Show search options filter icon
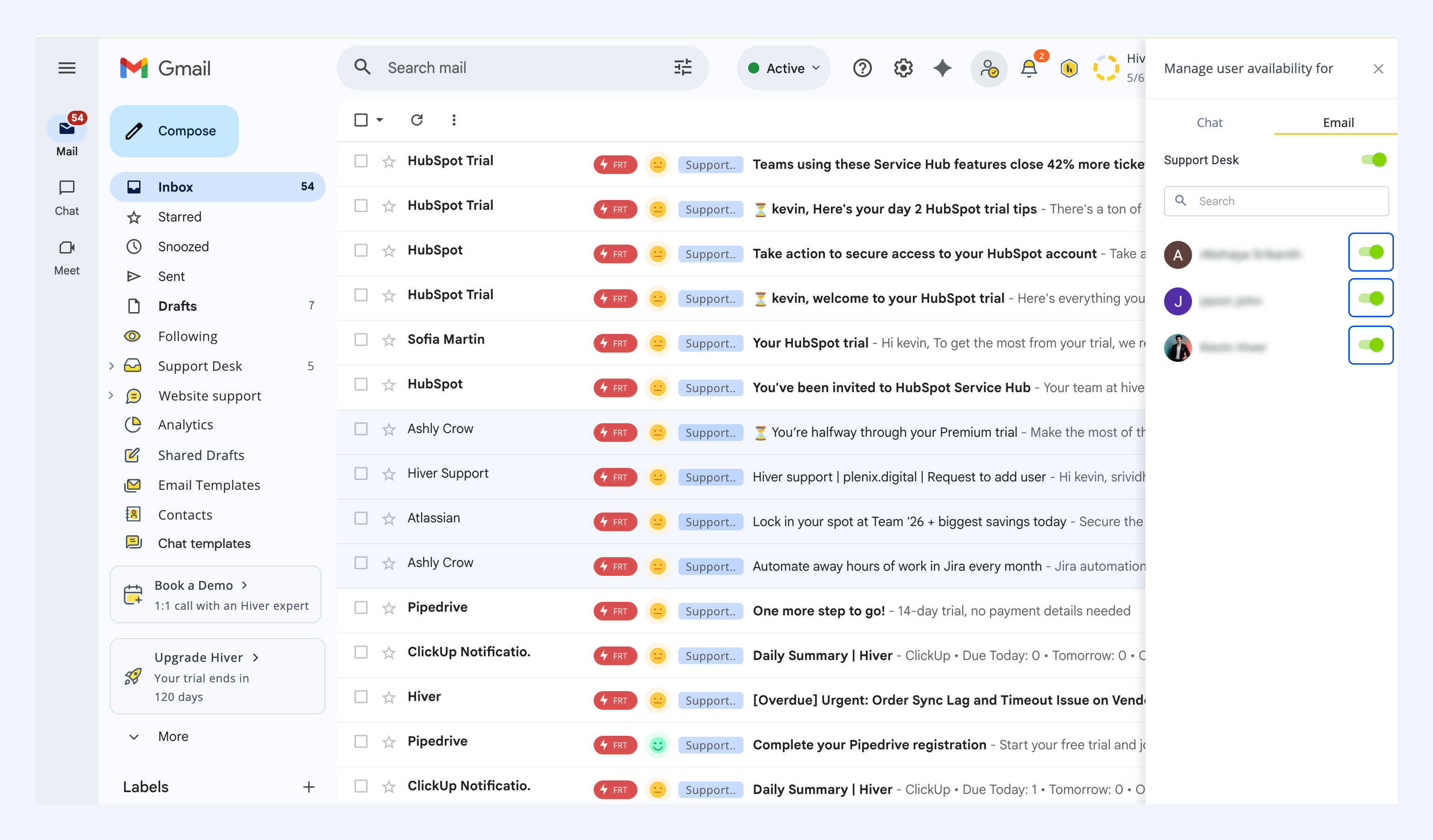The width and height of the screenshot is (1433, 840). [683, 67]
